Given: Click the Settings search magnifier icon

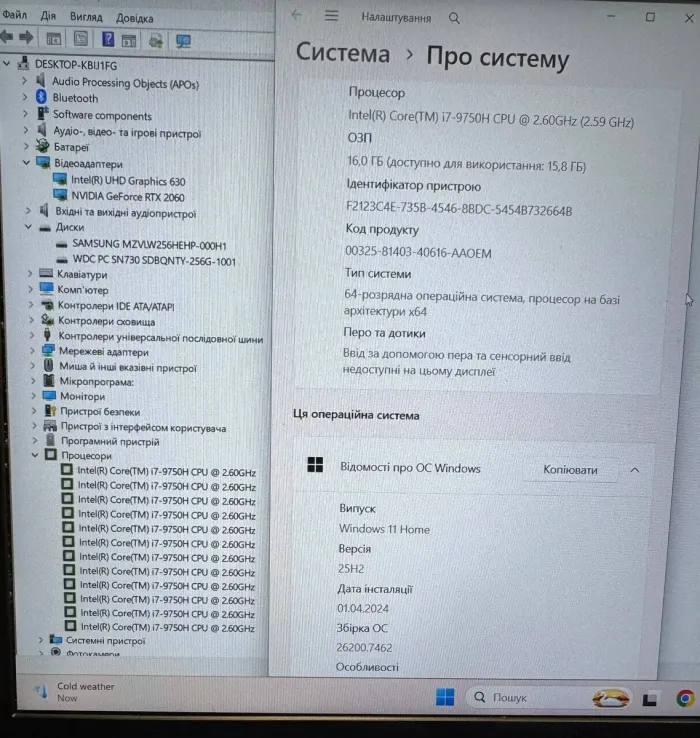Looking at the screenshot, I should pyautogui.click(x=454, y=18).
